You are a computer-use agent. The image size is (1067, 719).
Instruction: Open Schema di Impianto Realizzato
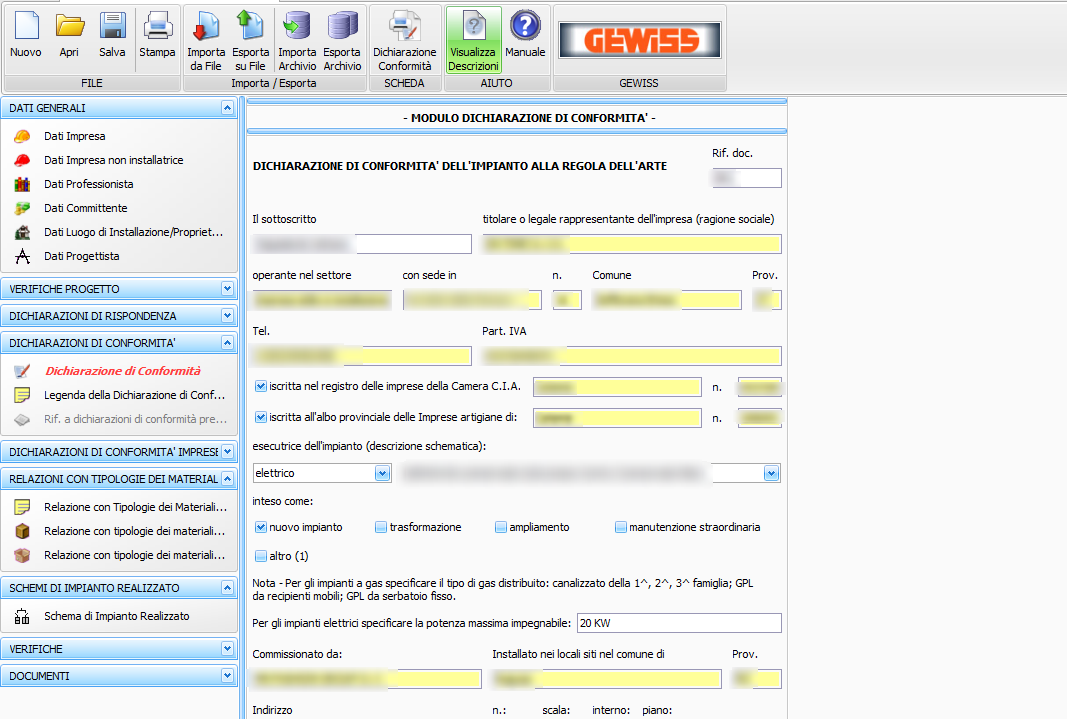click(x=117, y=616)
